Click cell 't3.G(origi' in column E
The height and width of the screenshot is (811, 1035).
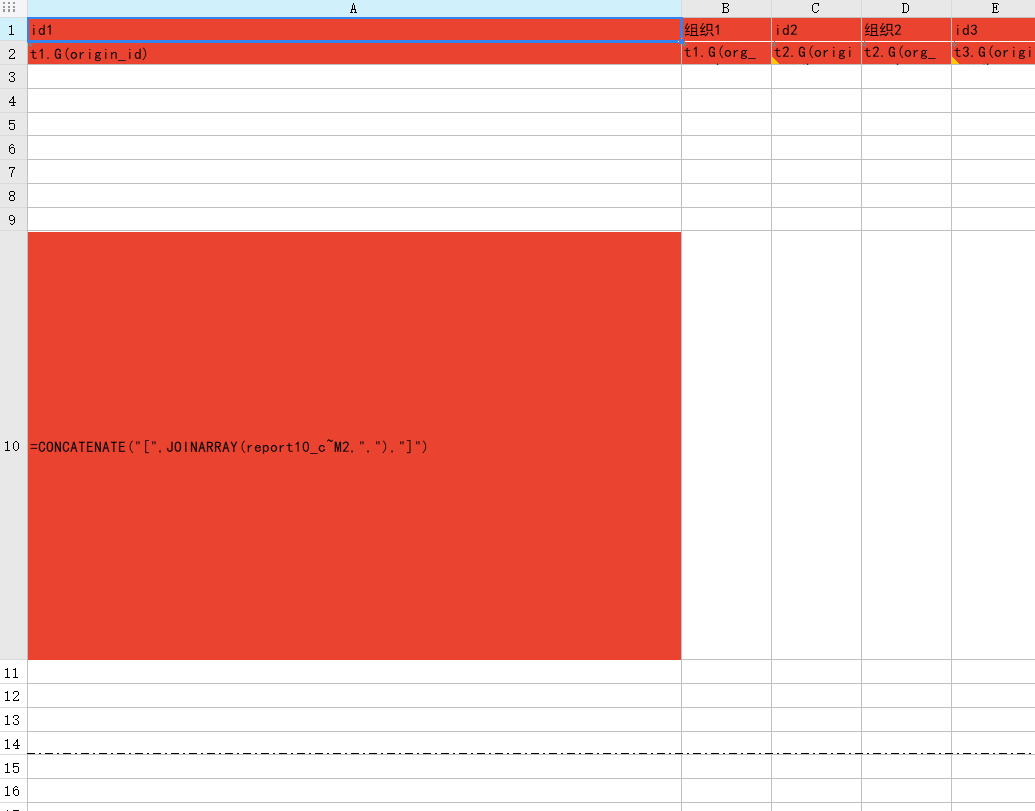pyautogui.click(x=993, y=53)
